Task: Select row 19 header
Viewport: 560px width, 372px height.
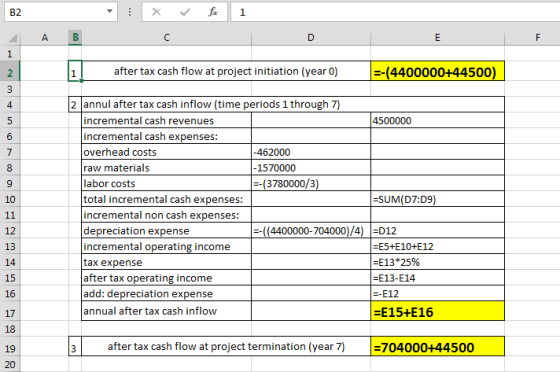Action: [x=10, y=348]
